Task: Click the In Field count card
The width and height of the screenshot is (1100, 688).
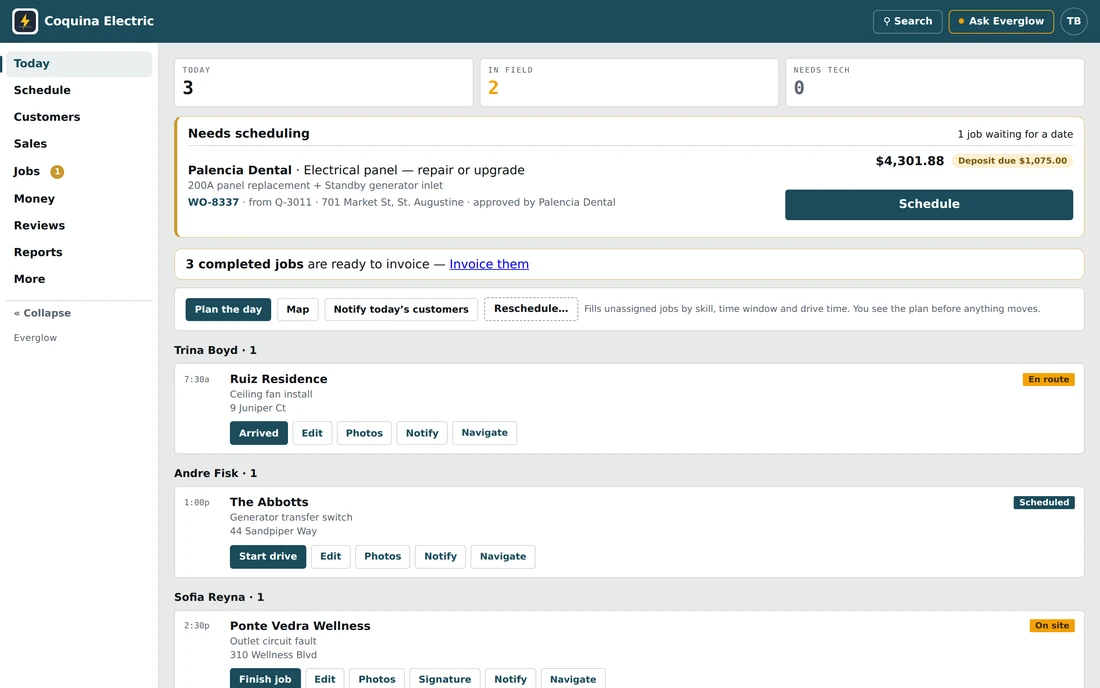Action: (x=629, y=82)
